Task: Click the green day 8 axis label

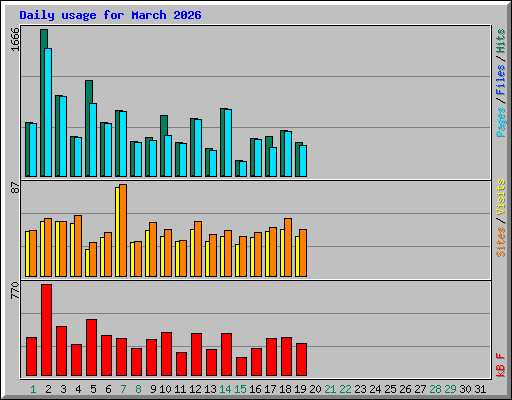Action: point(138,389)
